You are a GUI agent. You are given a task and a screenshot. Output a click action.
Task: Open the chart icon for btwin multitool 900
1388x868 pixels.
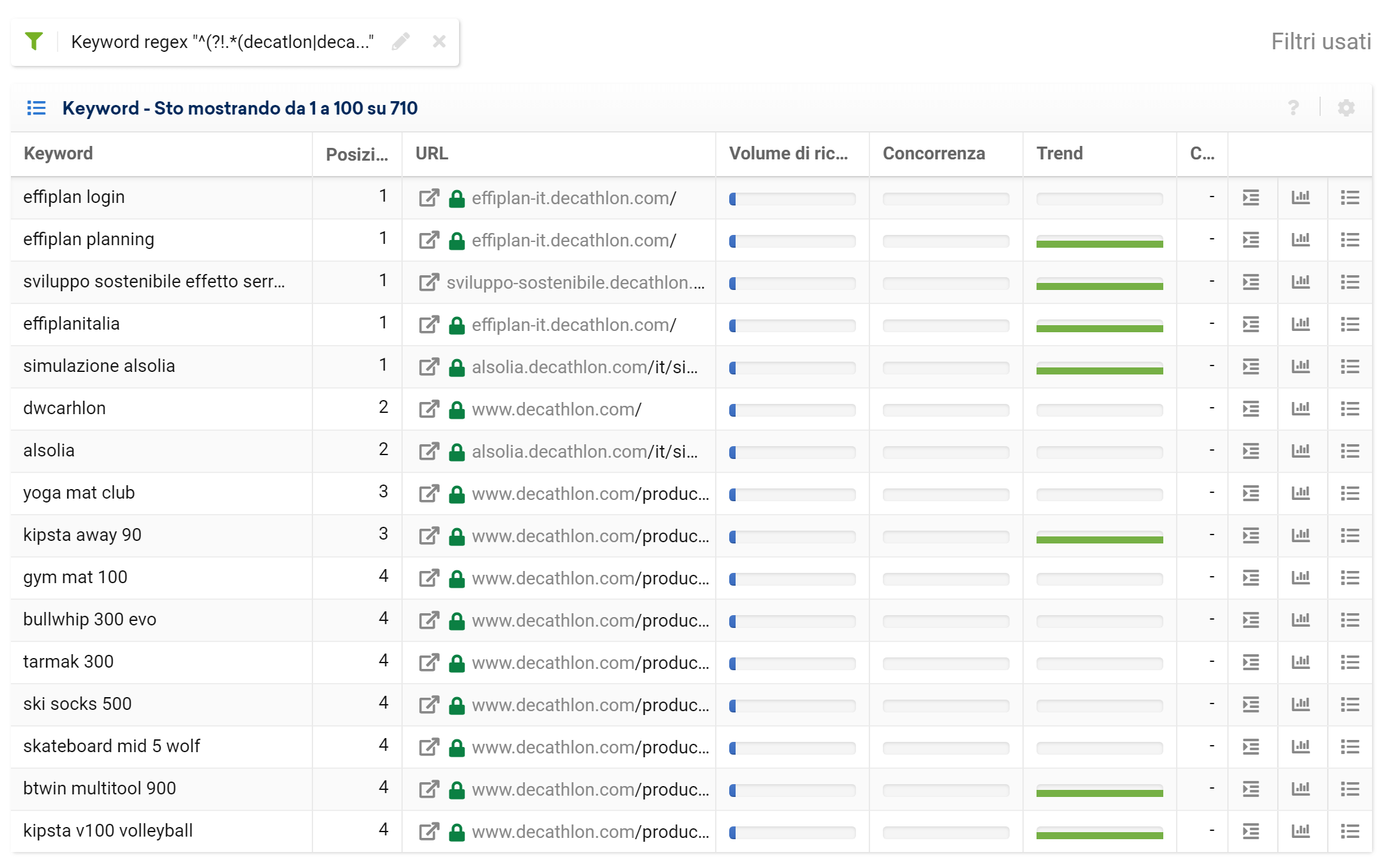click(1300, 789)
